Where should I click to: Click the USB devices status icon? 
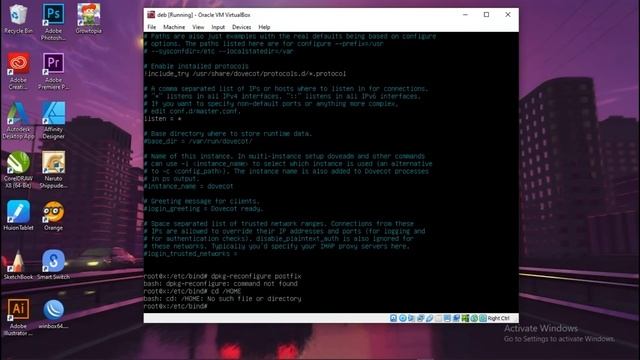pyautogui.click(x=429, y=318)
